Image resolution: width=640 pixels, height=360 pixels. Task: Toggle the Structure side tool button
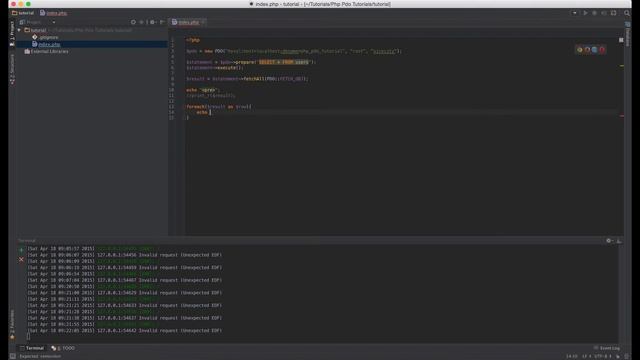click(x=12, y=69)
